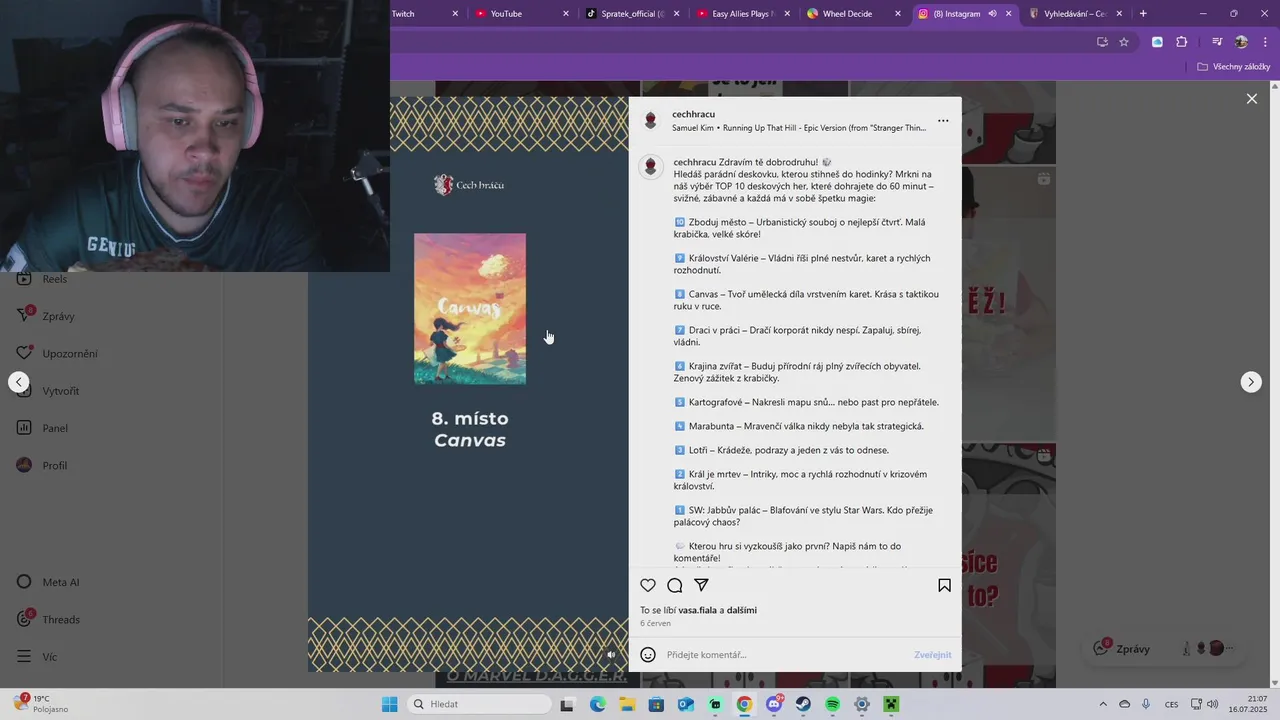Open Microsoft Edge from taskbar
Viewport: 1280px width, 720px height.
(597, 704)
